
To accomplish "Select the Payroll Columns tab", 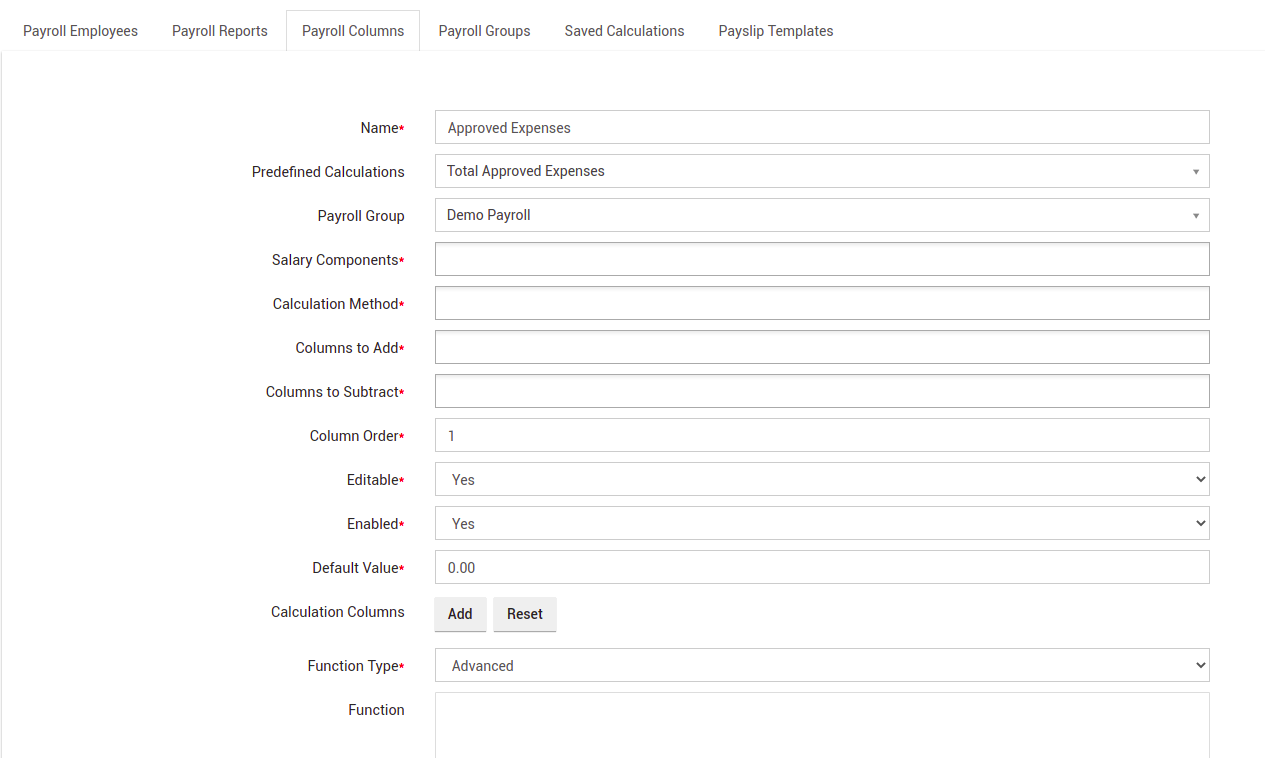I will (353, 31).
